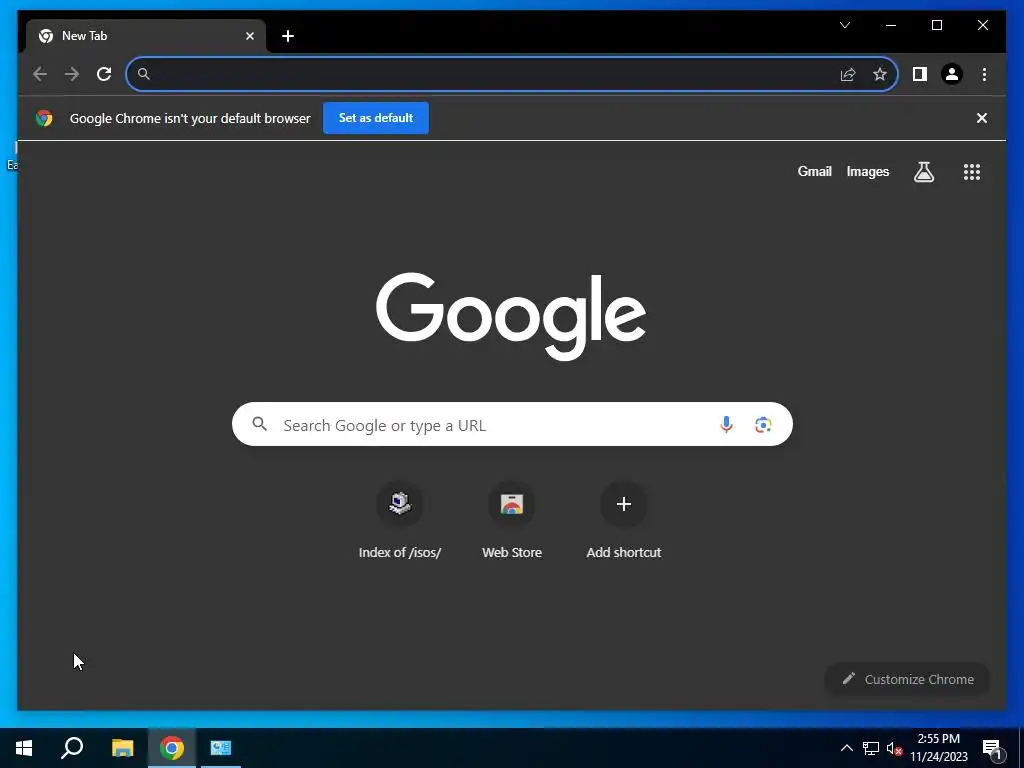The width and height of the screenshot is (1024, 768).
Task: Open the Chrome side panel
Action: pyautogui.click(x=920, y=74)
